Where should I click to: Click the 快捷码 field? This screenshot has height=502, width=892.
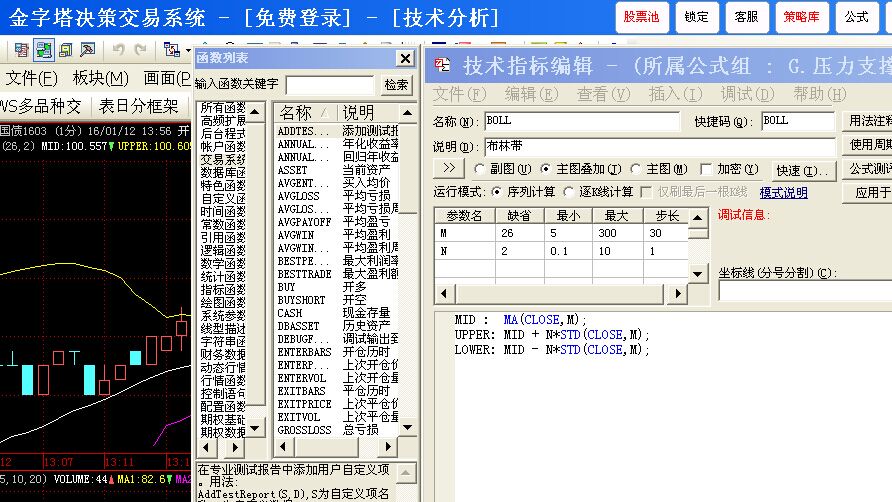pos(798,121)
